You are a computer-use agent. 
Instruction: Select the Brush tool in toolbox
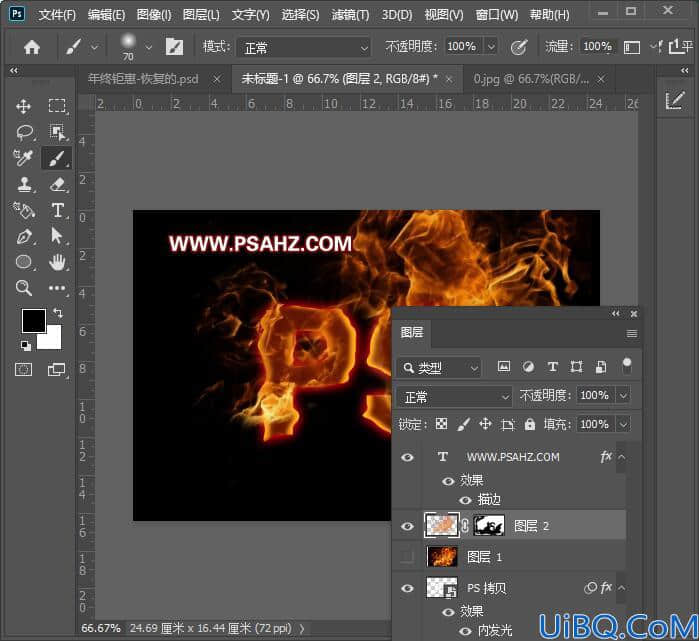[57, 158]
